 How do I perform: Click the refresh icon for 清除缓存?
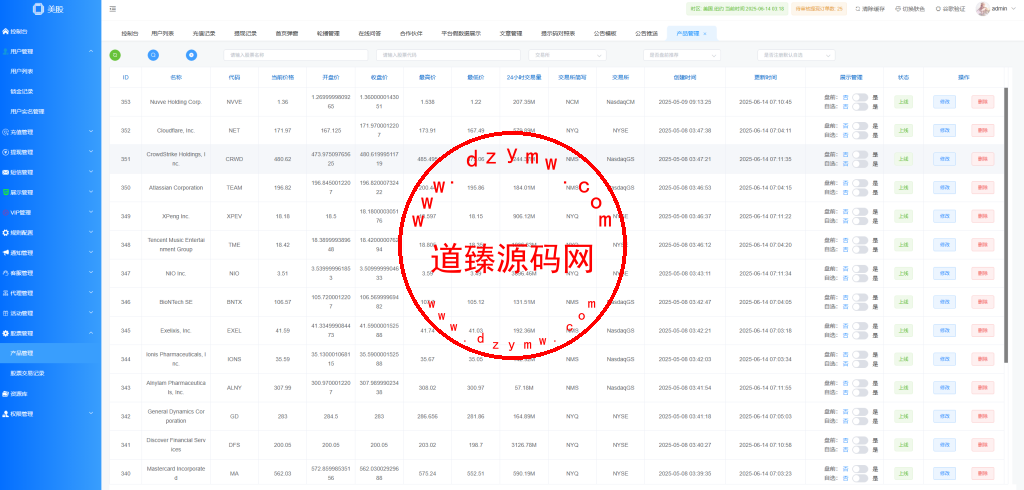point(857,9)
